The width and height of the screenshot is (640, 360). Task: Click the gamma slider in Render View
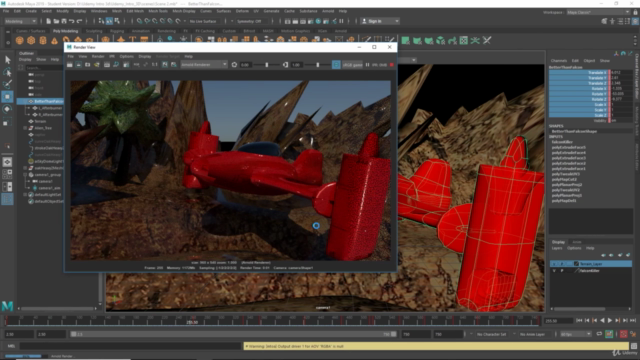(318, 65)
